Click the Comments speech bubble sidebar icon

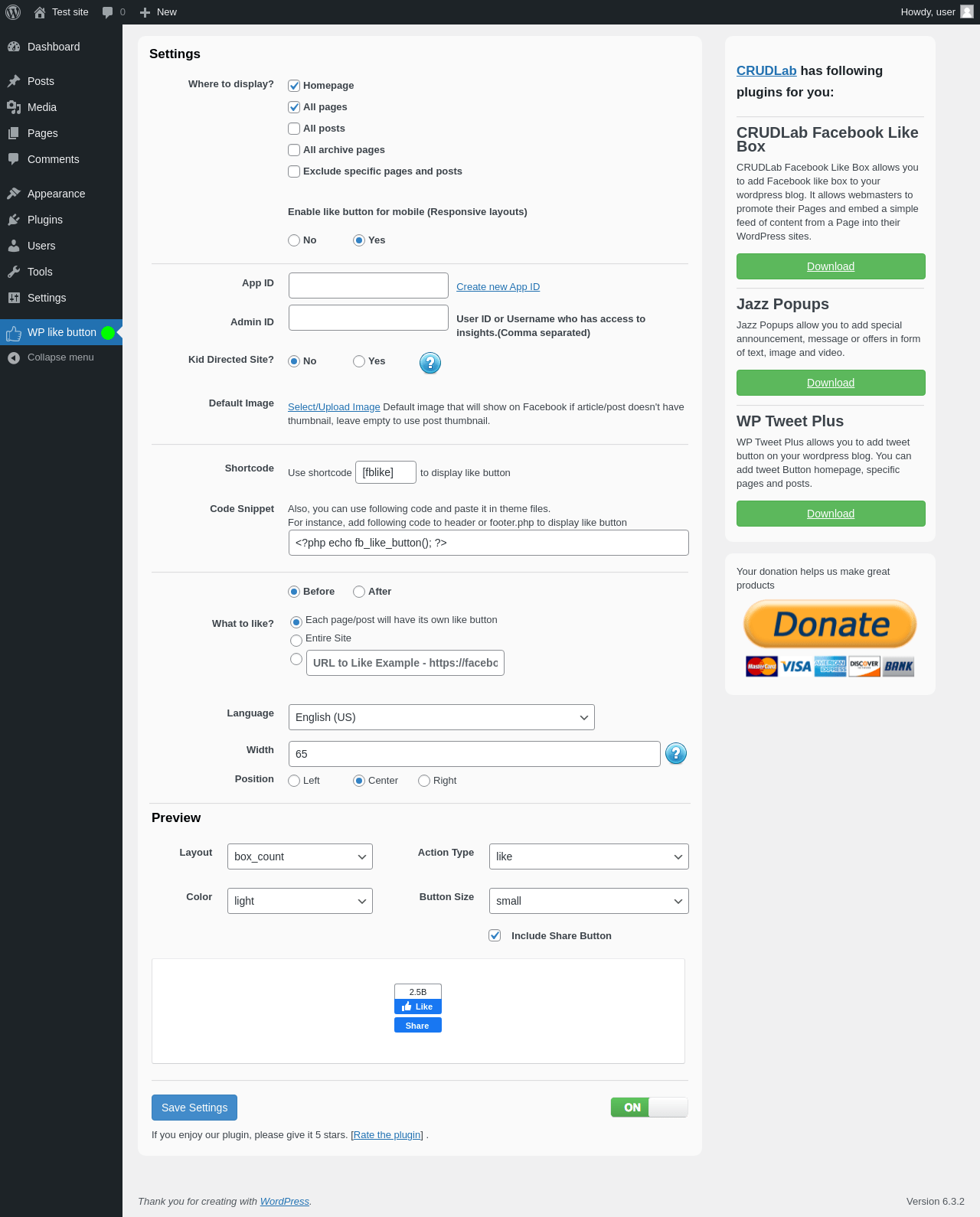(x=14, y=159)
